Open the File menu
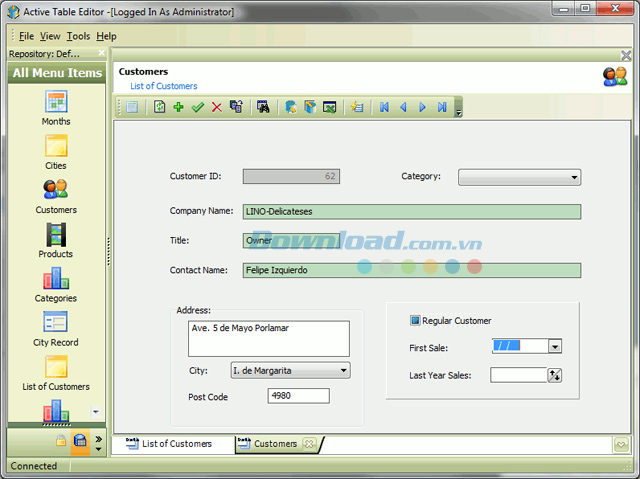This screenshot has width=640, height=479. coord(26,36)
